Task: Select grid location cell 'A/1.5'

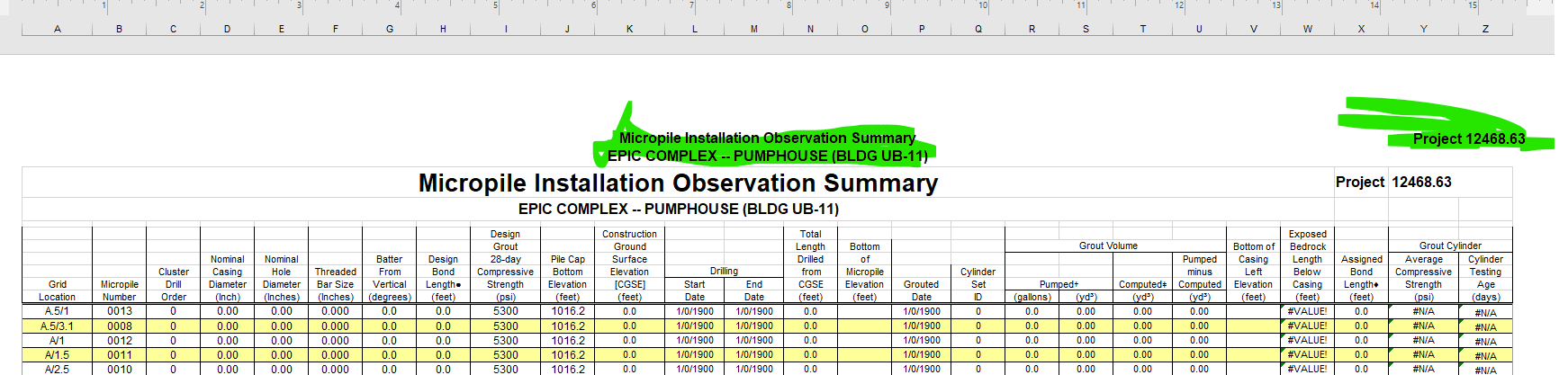Action: pos(57,354)
